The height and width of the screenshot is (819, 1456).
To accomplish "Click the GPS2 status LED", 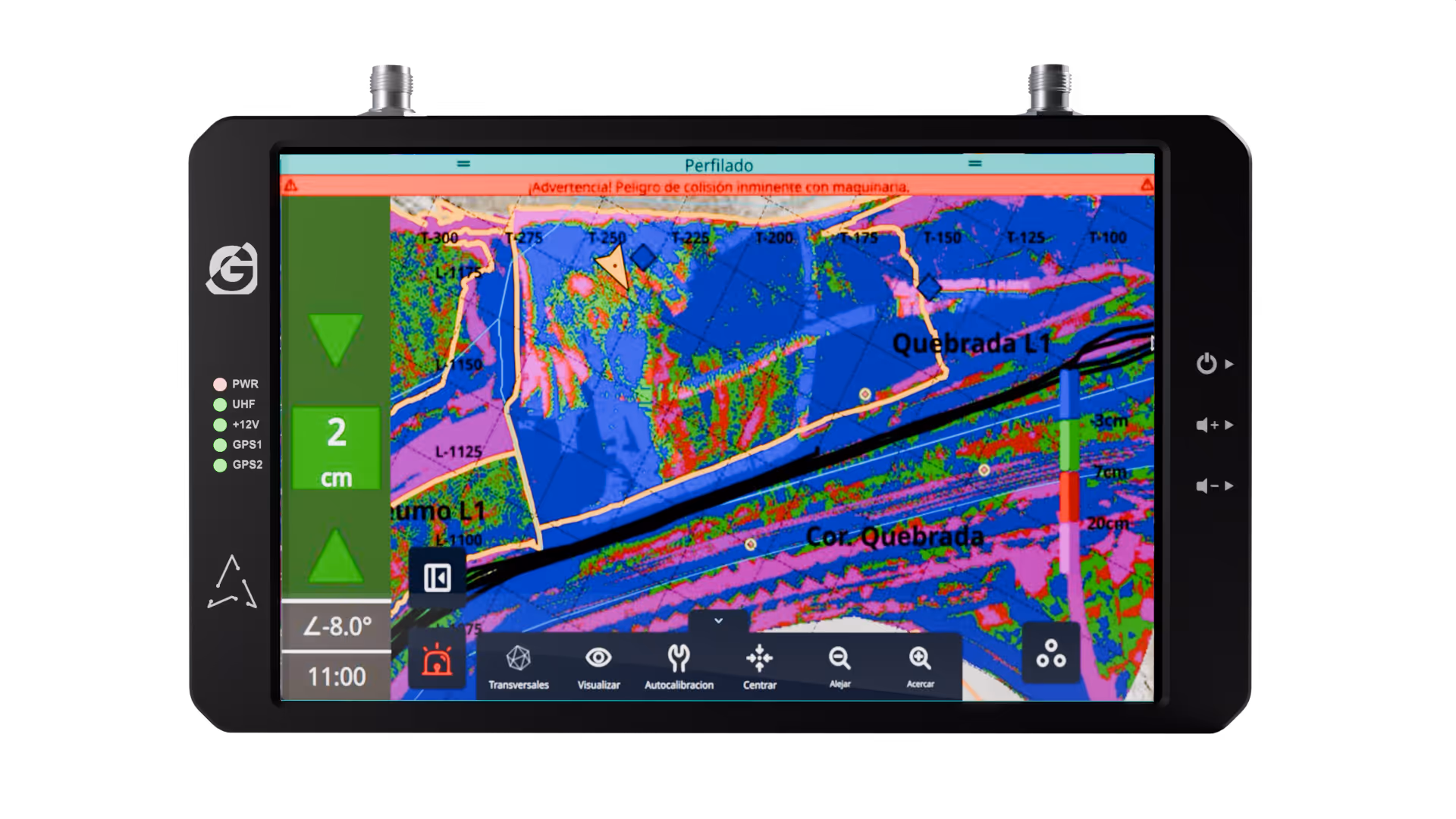I will pyautogui.click(x=220, y=465).
